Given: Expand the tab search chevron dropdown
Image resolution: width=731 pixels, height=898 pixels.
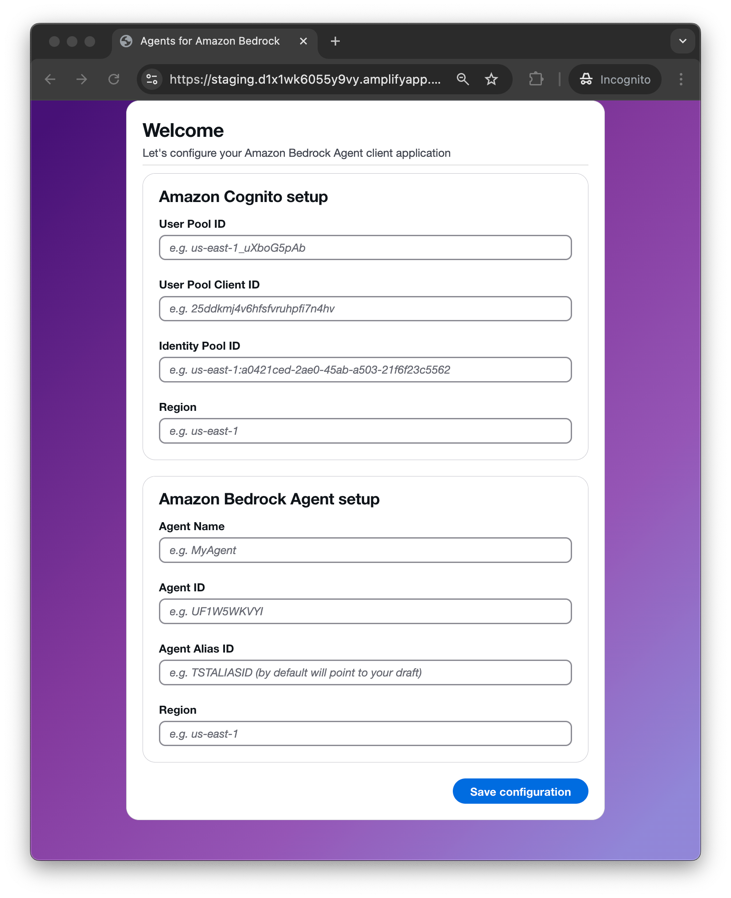Looking at the screenshot, I should click(683, 41).
